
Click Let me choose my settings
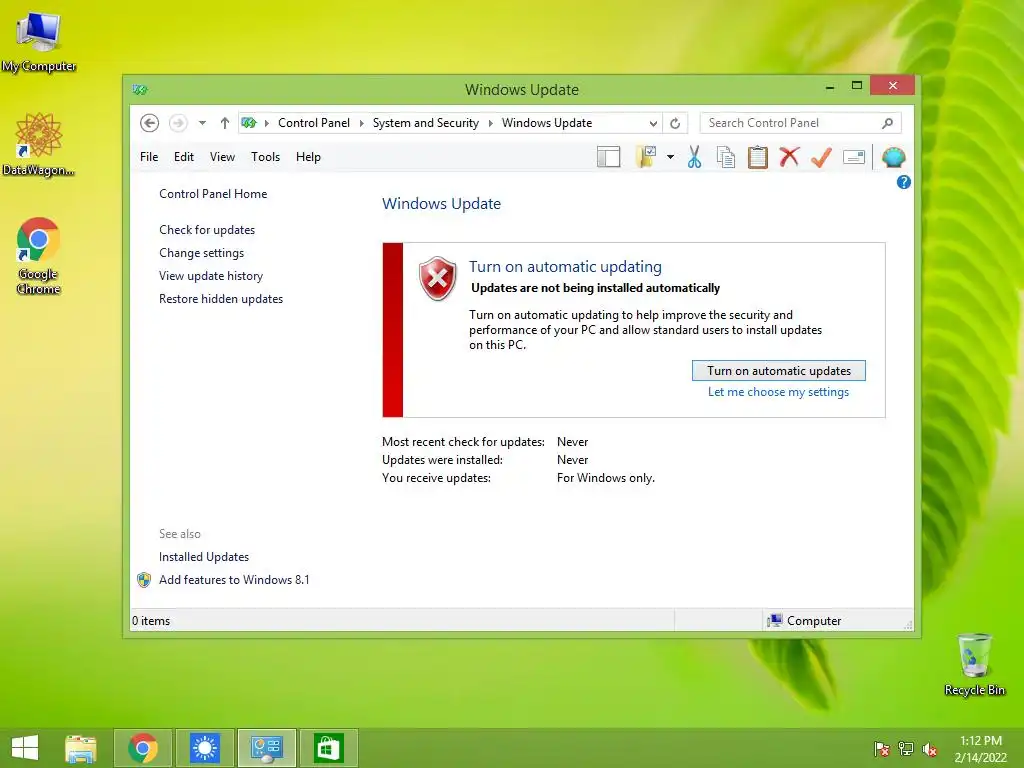pyautogui.click(x=778, y=392)
